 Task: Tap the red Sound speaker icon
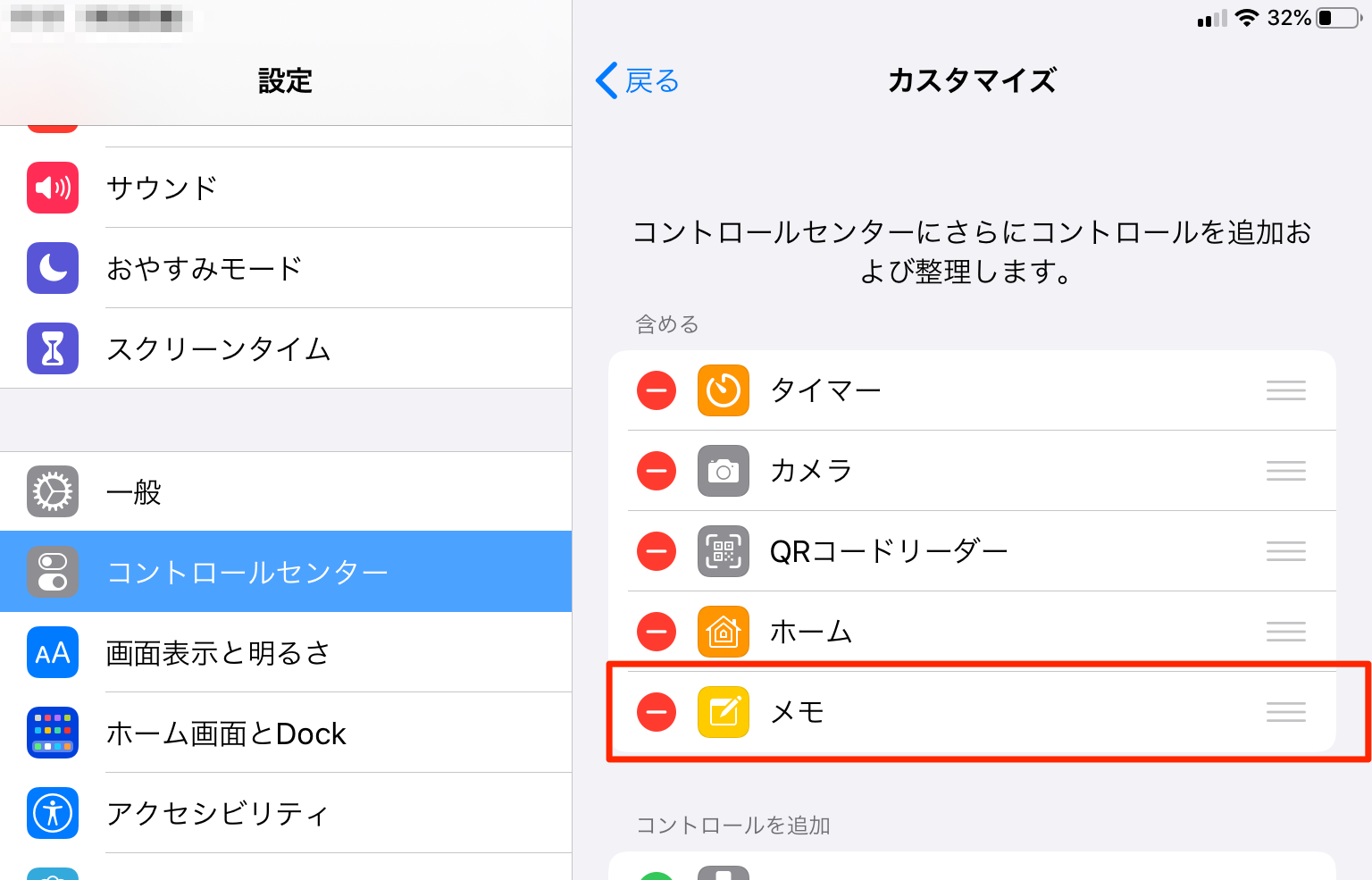click(x=53, y=188)
